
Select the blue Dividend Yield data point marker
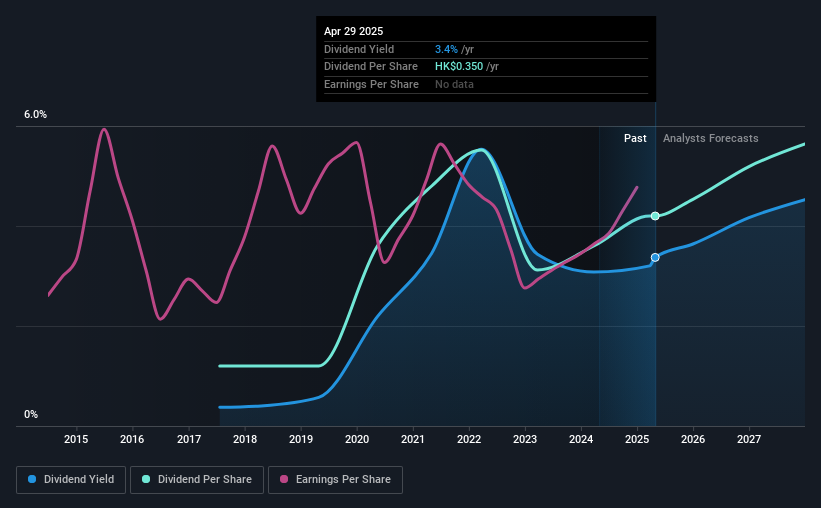point(655,257)
